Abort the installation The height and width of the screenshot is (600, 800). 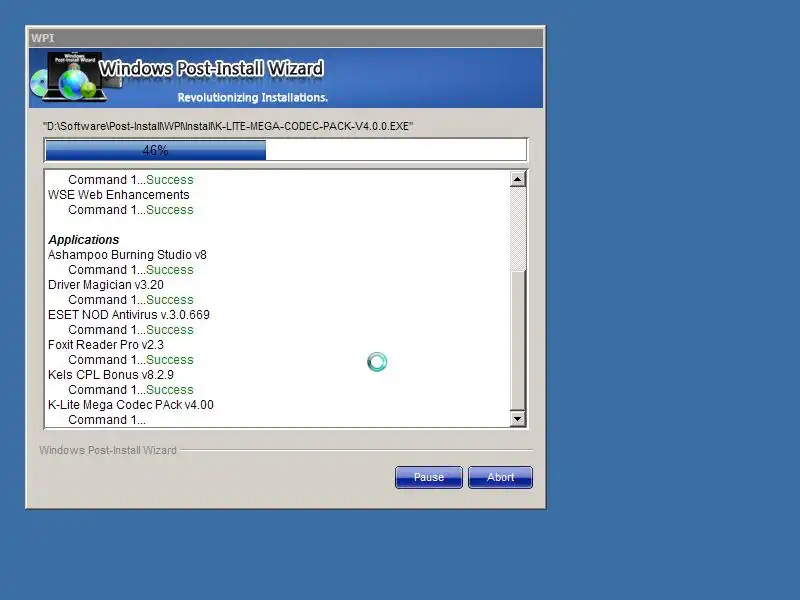[x=500, y=477]
